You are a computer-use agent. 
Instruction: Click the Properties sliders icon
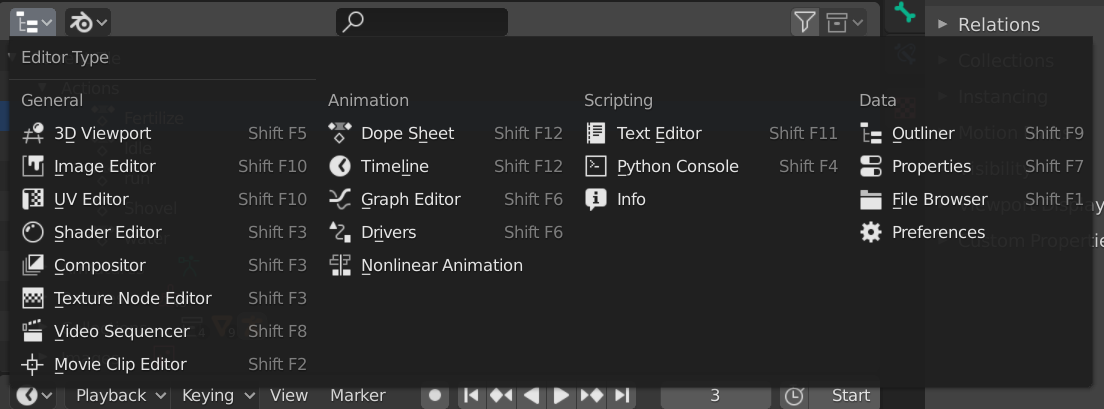tap(871, 166)
